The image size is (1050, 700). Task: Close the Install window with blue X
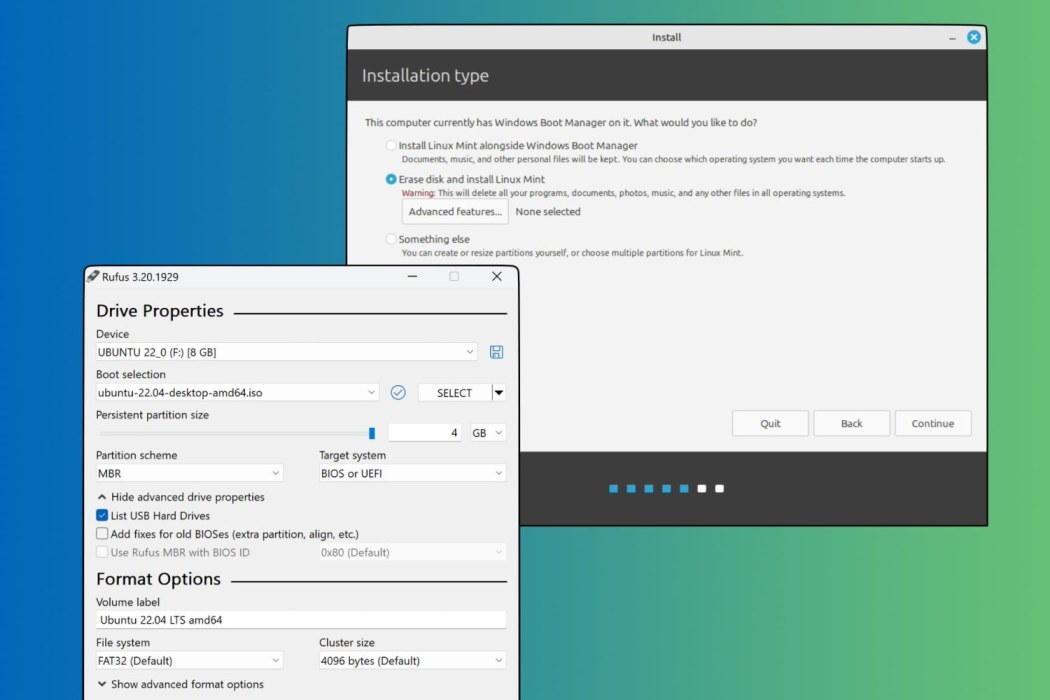point(974,37)
